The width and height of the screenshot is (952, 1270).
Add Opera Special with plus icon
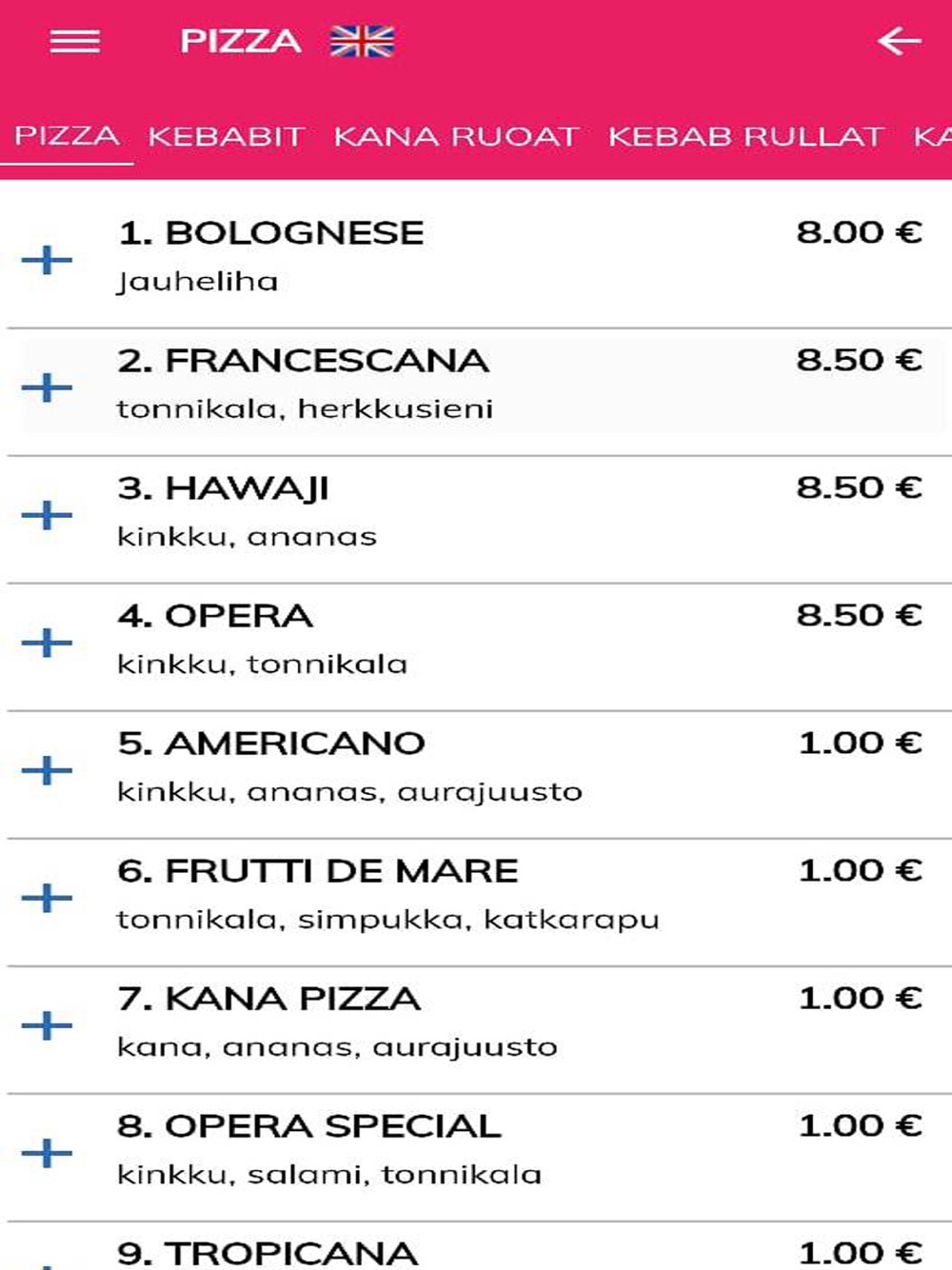coord(47,1152)
